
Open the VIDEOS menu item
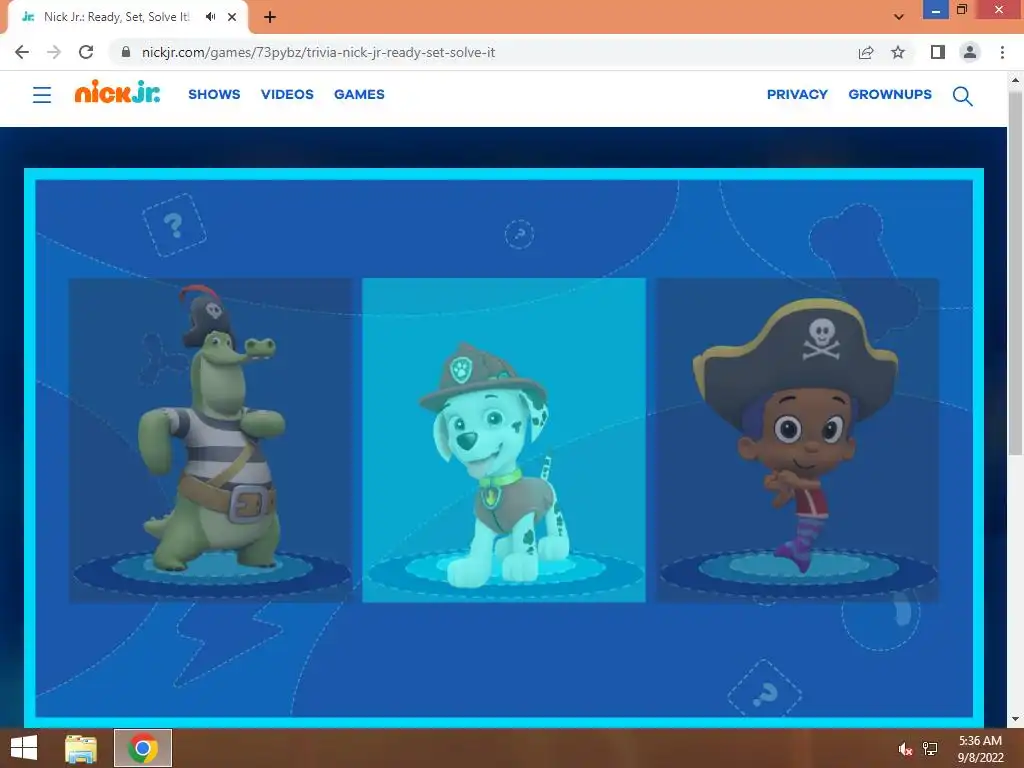(287, 94)
